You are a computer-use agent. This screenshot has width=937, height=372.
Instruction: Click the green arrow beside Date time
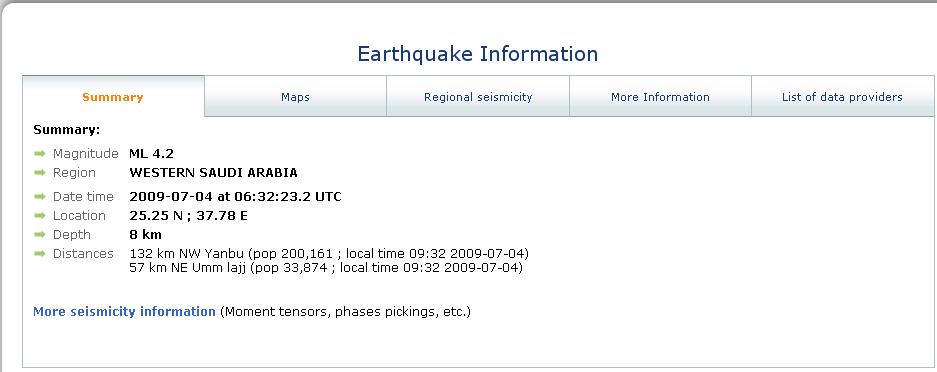(x=40, y=196)
